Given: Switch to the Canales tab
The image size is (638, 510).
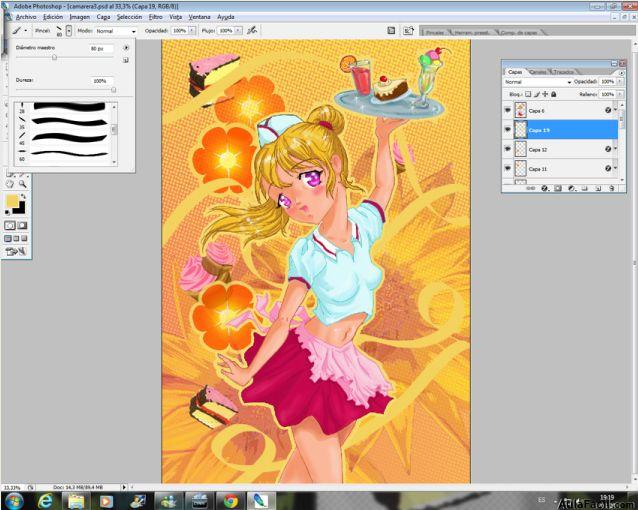Looking at the screenshot, I should 538,72.
